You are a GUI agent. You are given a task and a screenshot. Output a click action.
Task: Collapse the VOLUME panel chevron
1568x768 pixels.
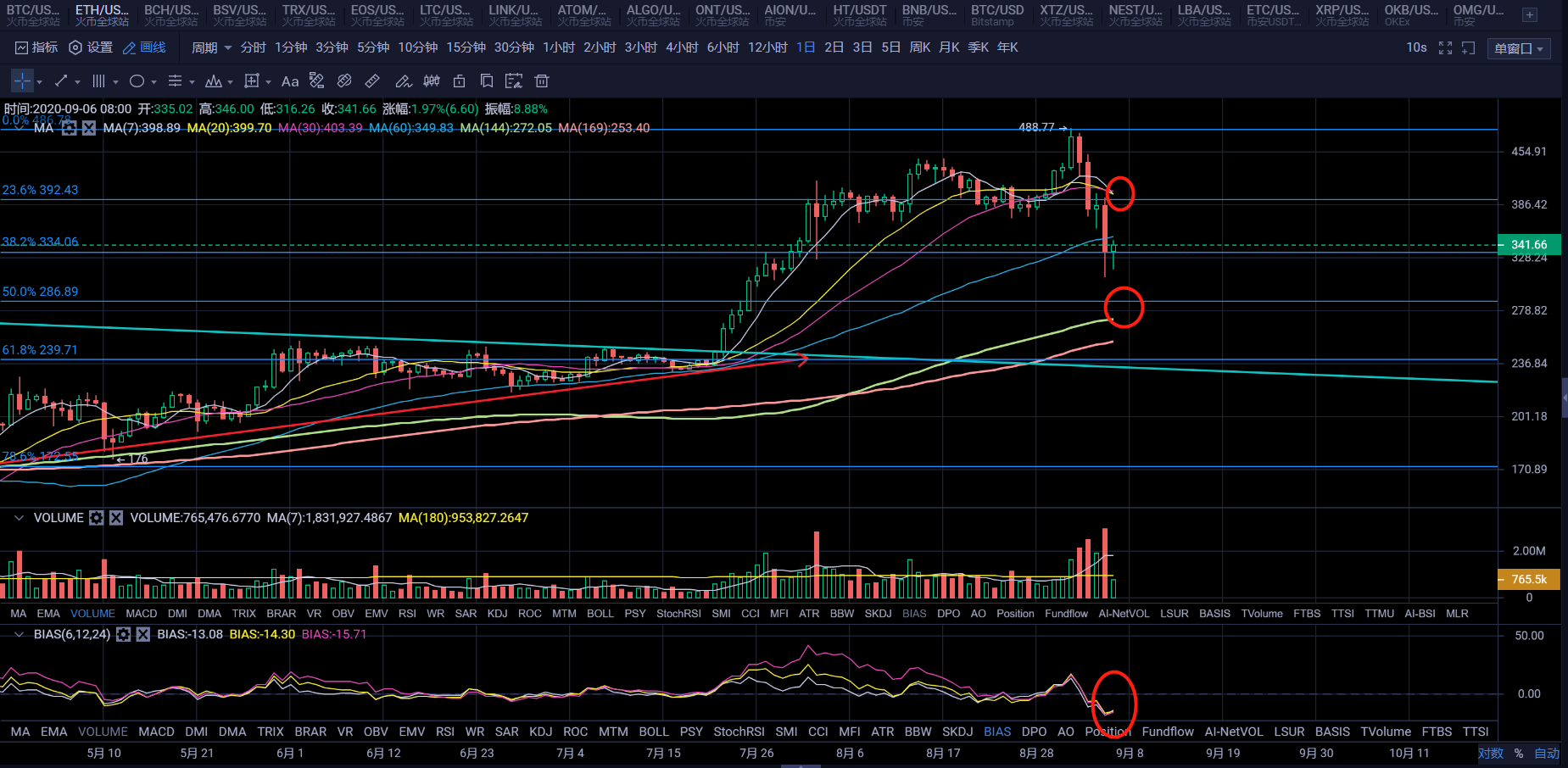point(19,518)
